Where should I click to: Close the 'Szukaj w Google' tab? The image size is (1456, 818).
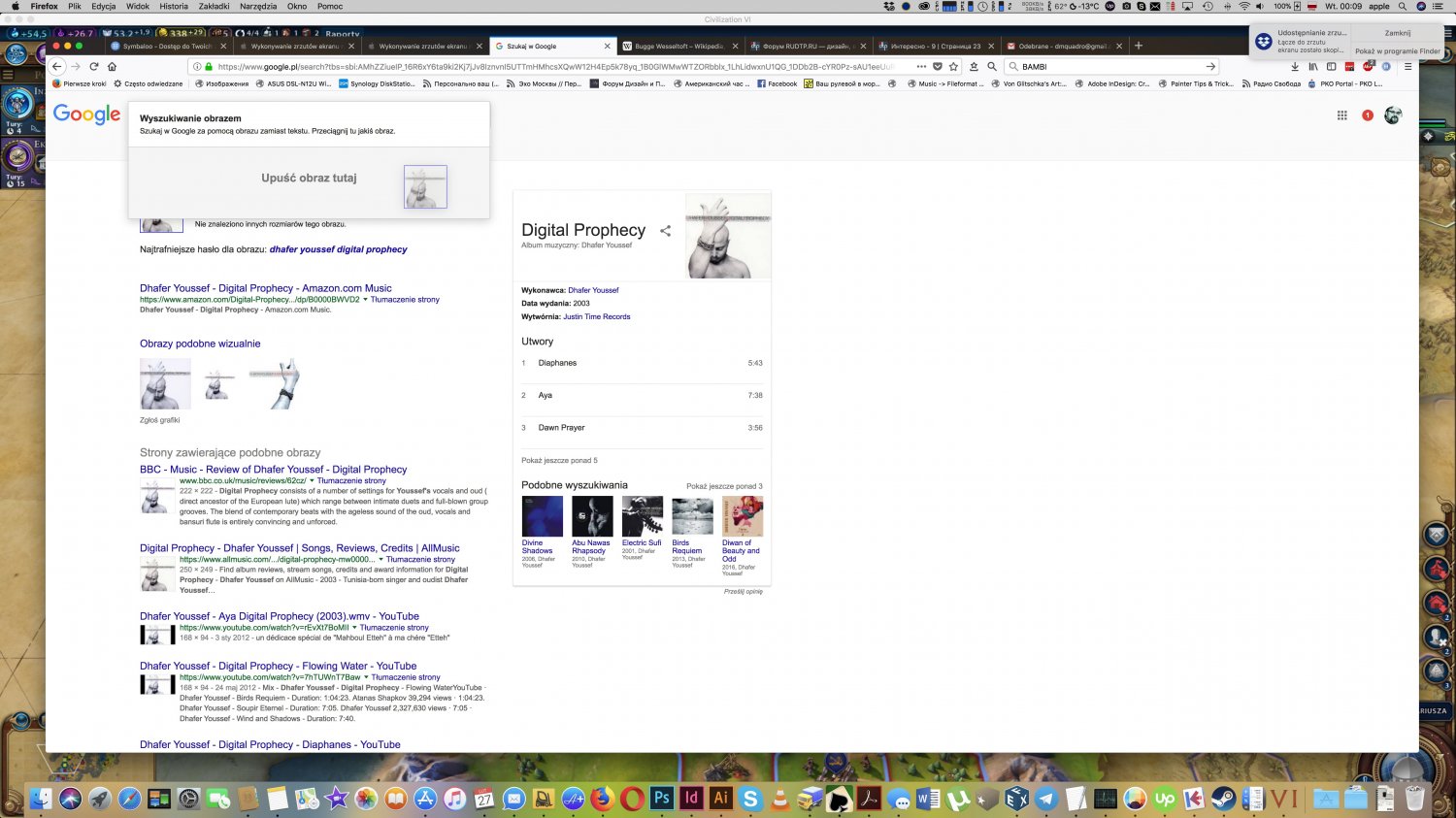click(608, 46)
